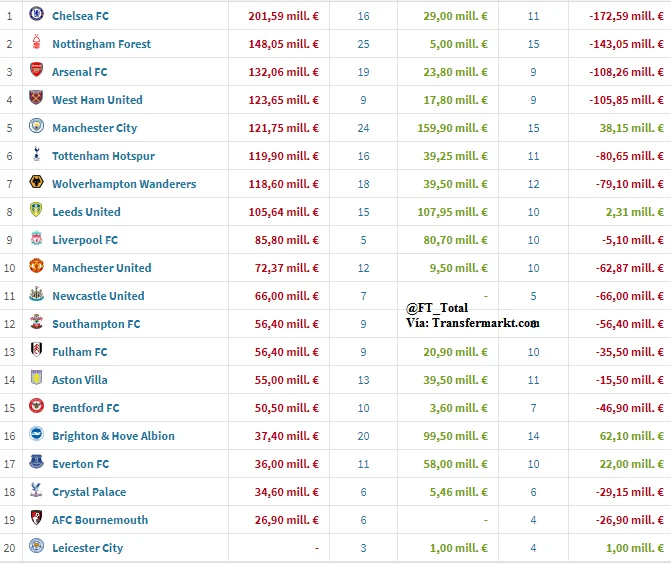Open Brighton & Hove Albion link
Image resolution: width=671 pixels, height=563 pixels.
(x=113, y=436)
